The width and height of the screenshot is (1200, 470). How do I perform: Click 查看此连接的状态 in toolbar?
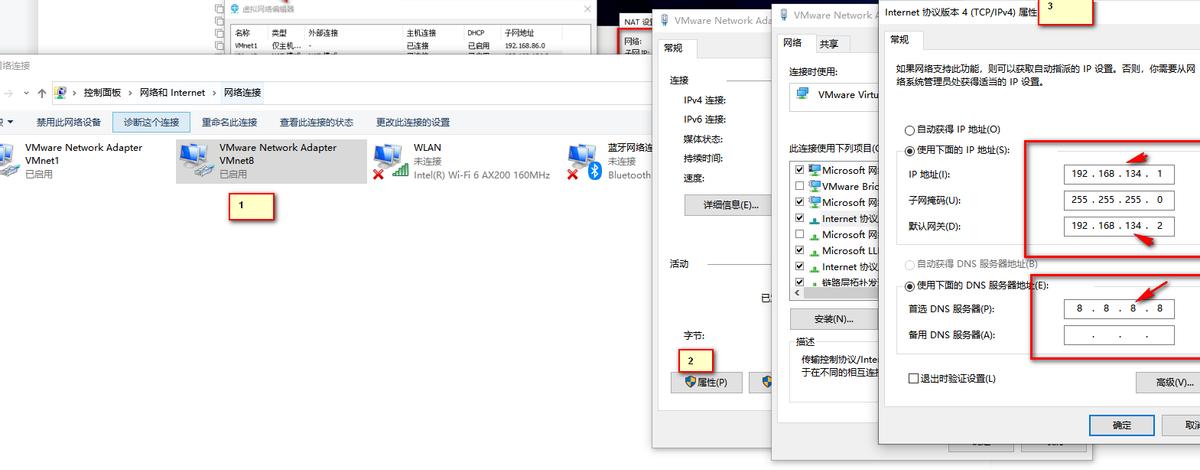[316, 122]
